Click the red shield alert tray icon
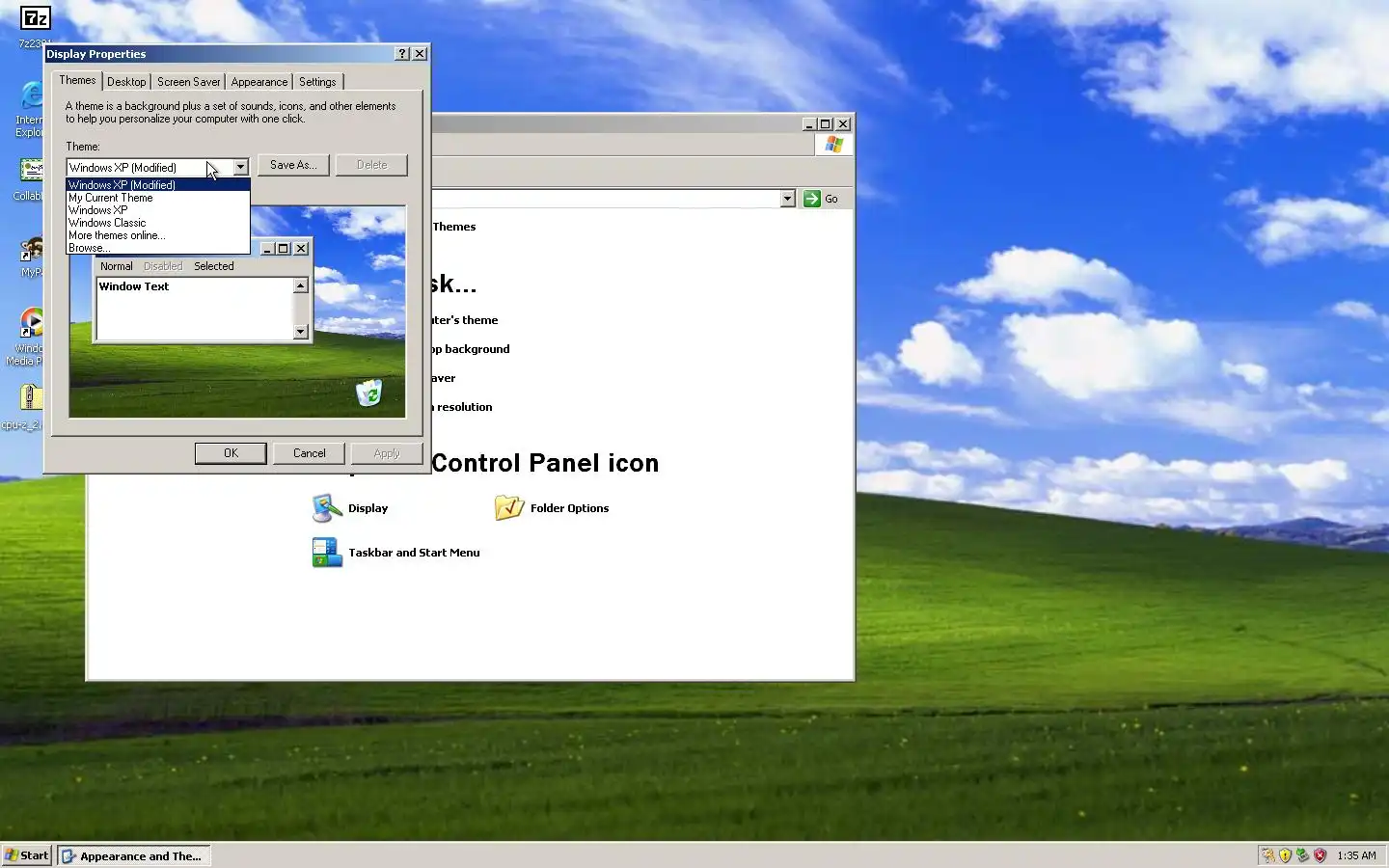 pyautogui.click(x=1320, y=855)
